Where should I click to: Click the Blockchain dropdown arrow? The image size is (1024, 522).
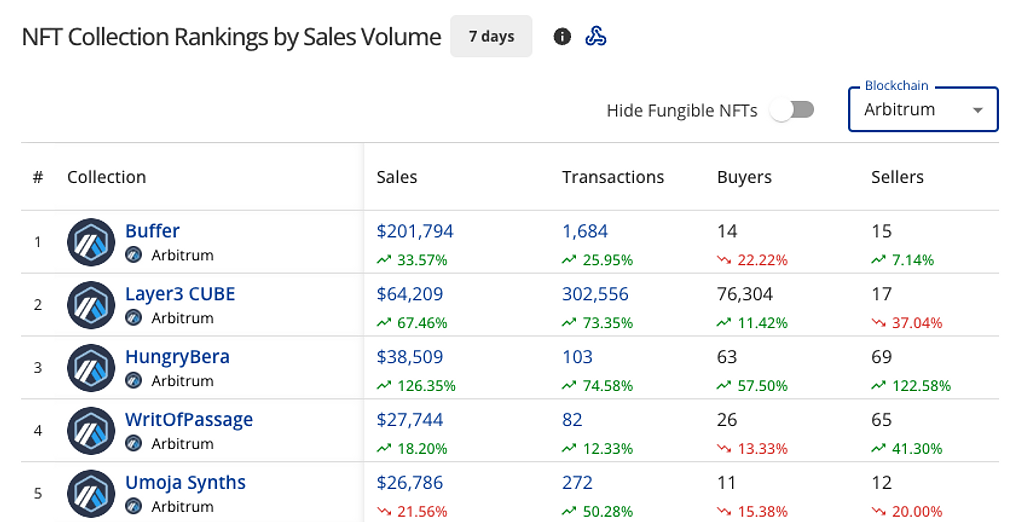click(977, 110)
